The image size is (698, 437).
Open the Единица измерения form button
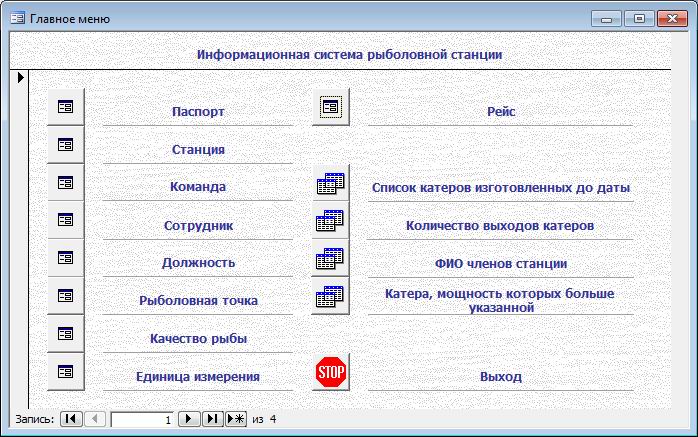[x=66, y=372]
